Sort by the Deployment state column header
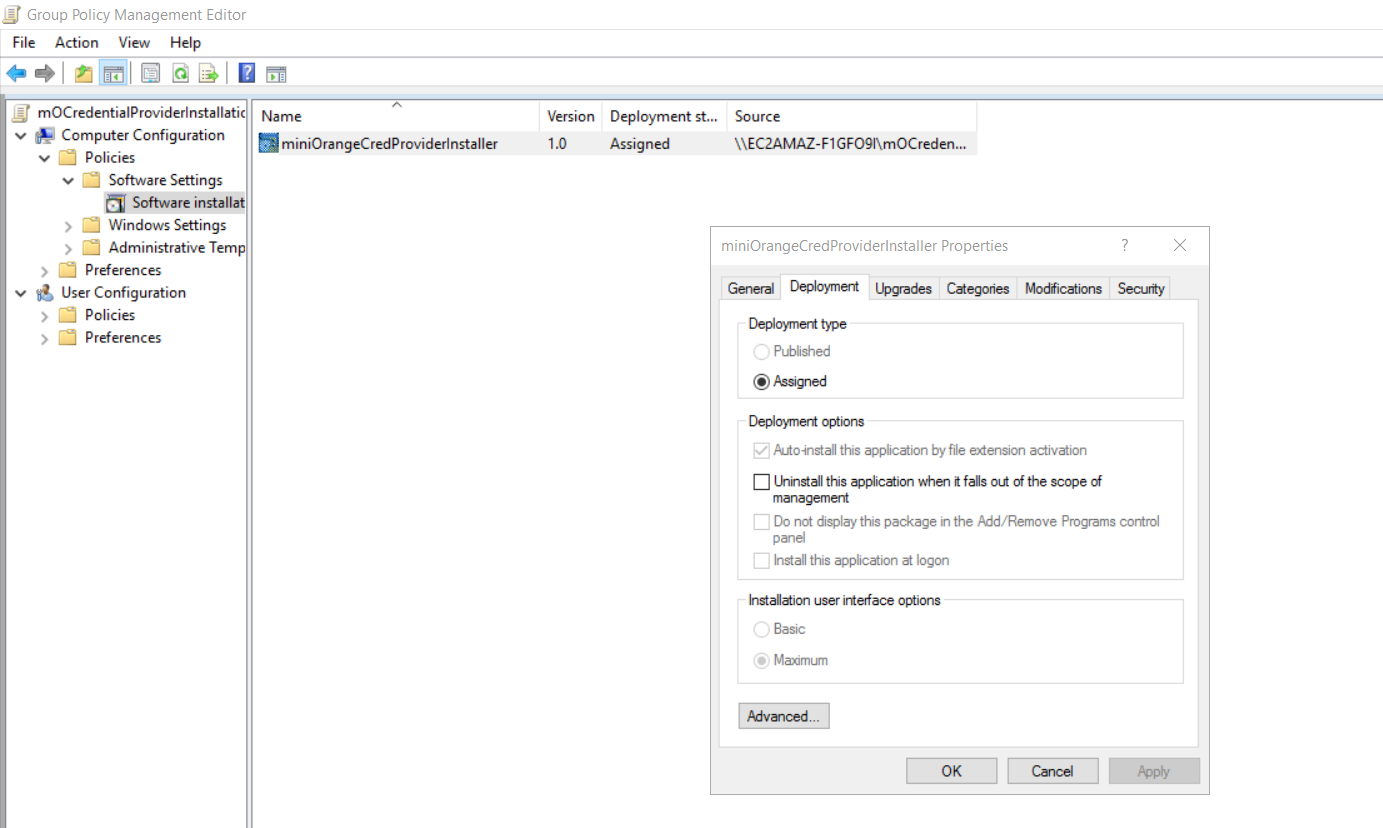1383x828 pixels. click(664, 116)
